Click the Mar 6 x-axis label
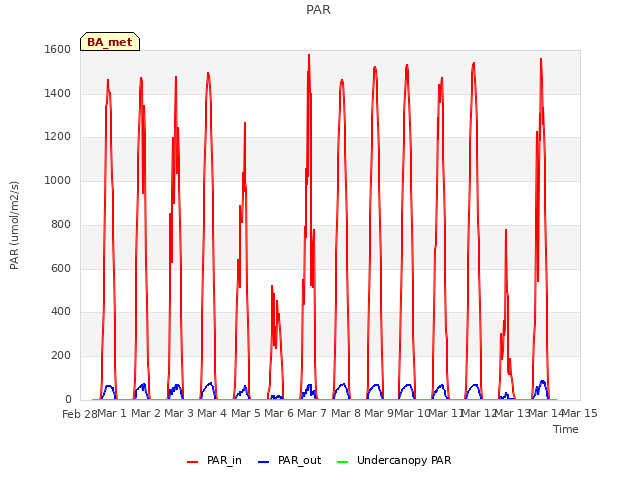Image resolution: width=640 pixels, height=480 pixels. point(279,413)
